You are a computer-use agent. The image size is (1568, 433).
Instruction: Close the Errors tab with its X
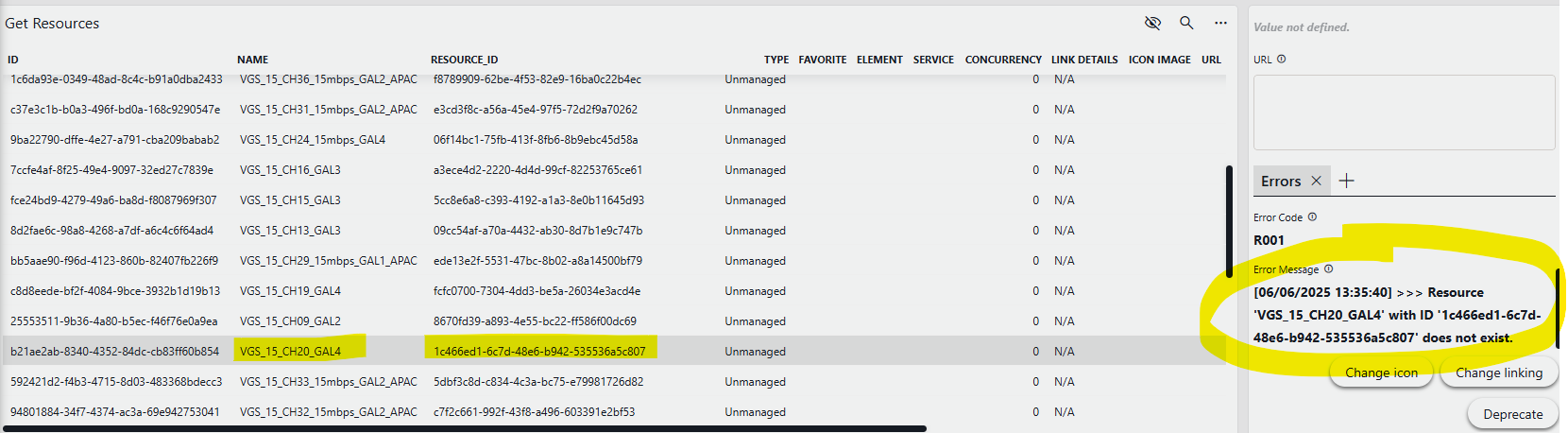pos(1316,181)
